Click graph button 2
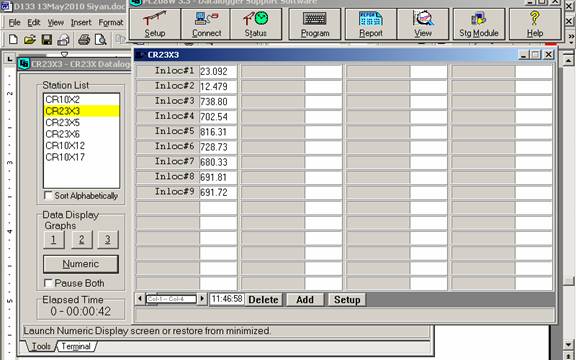576x360 pixels. (x=82, y=240)
